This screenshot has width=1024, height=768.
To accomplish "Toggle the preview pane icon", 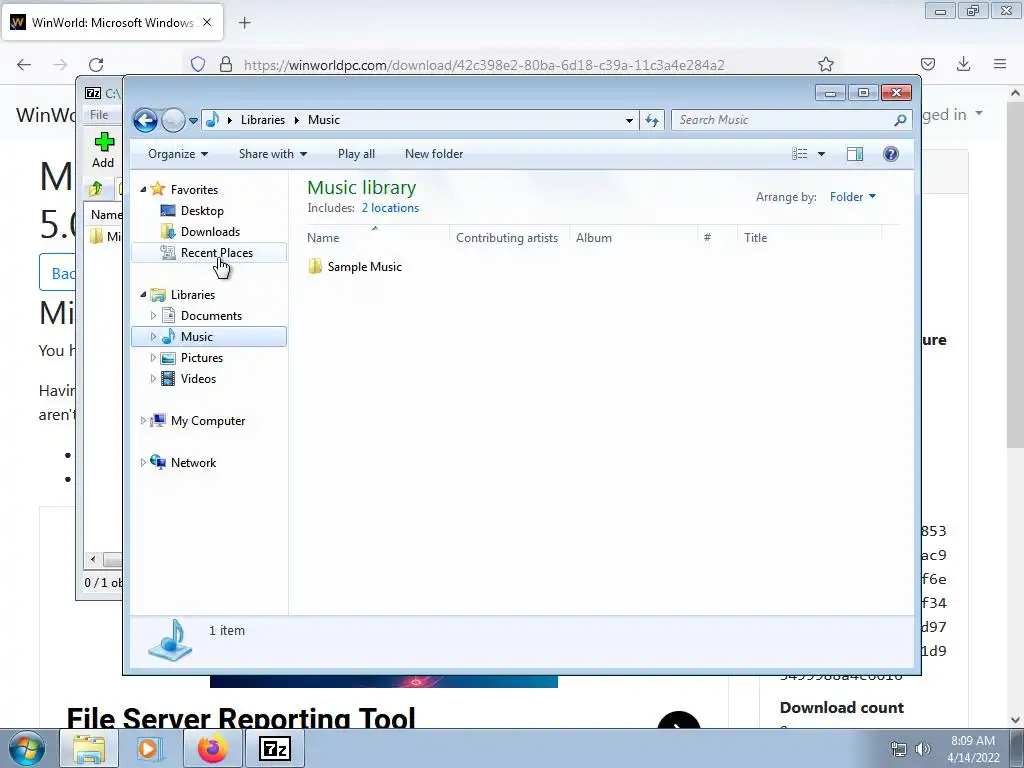I will tap(854, 154).
